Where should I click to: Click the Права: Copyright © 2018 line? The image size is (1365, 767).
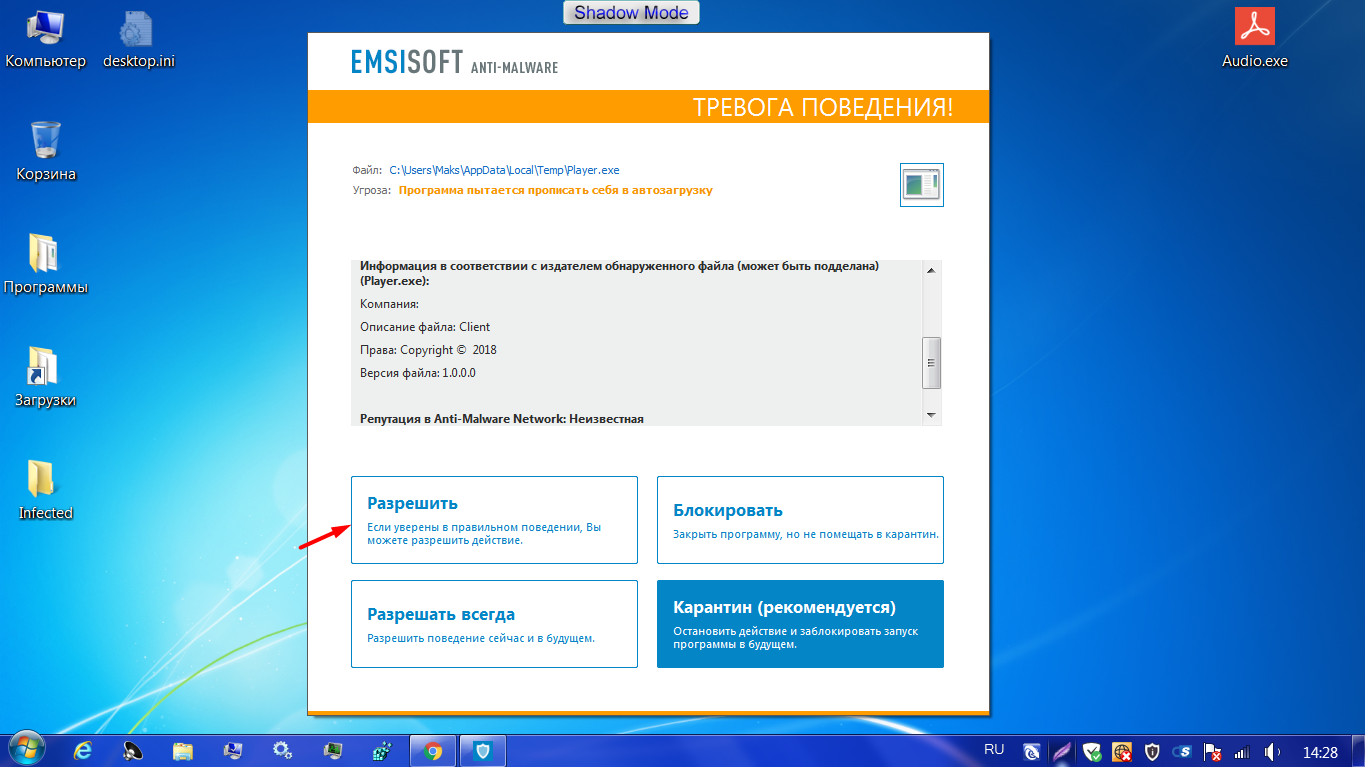pyautogui.click(x=428, y=350)
